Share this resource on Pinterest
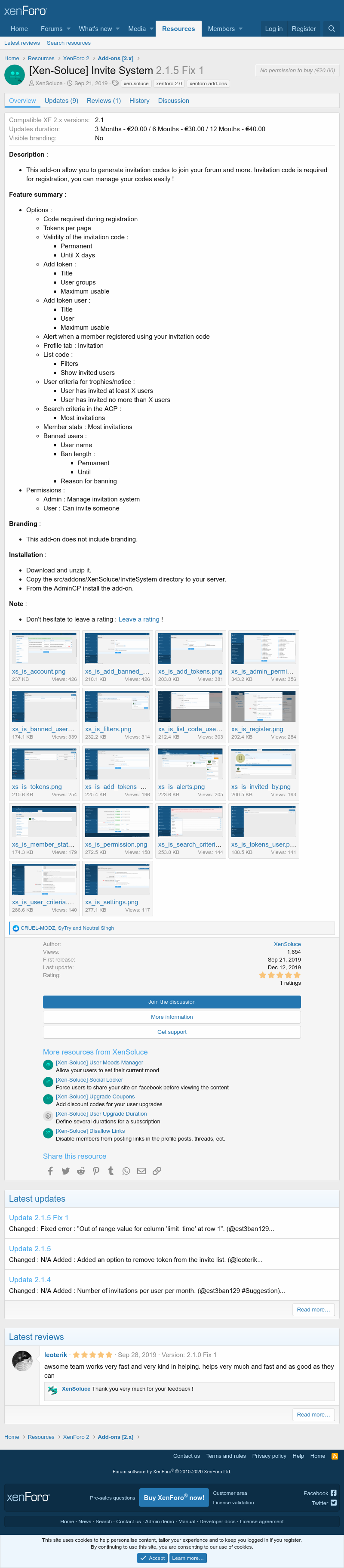The height and width of the screenshot is (1568, 344). (x=96, y=1171)
